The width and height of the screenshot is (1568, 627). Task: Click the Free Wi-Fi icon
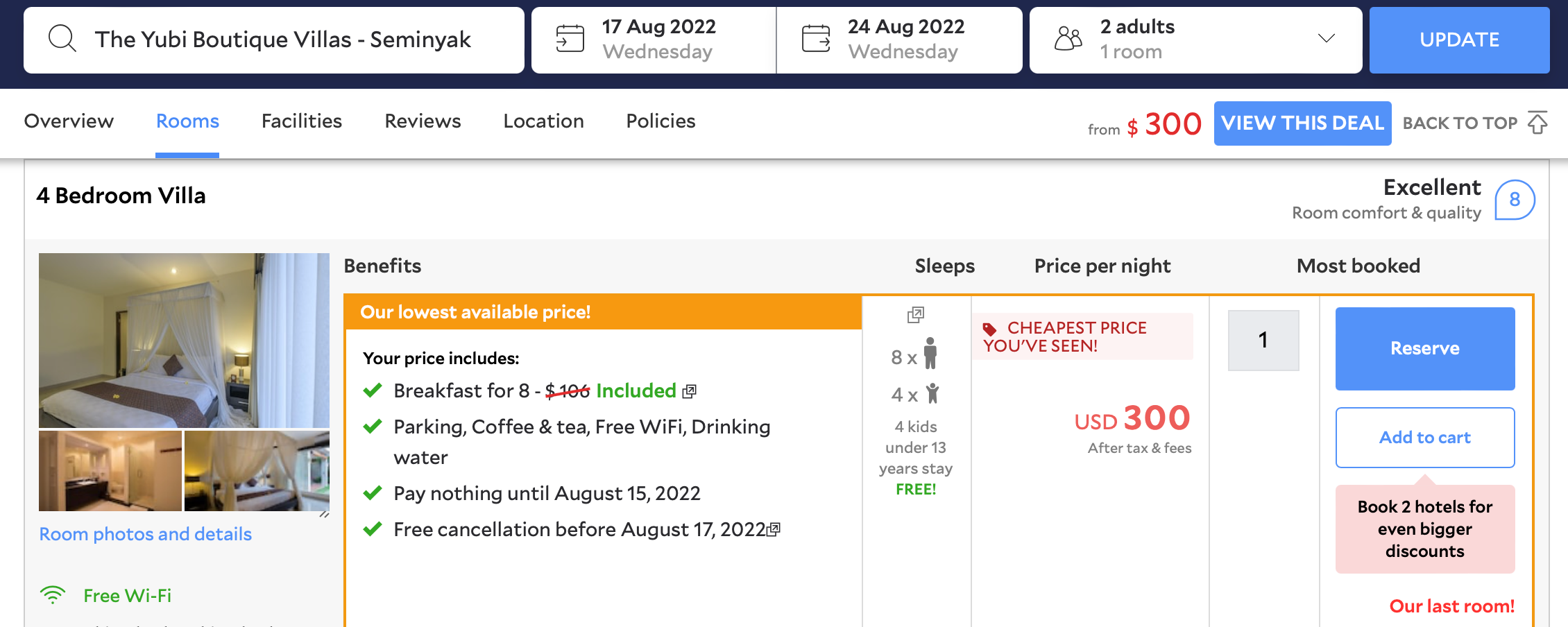click(53, 595)
